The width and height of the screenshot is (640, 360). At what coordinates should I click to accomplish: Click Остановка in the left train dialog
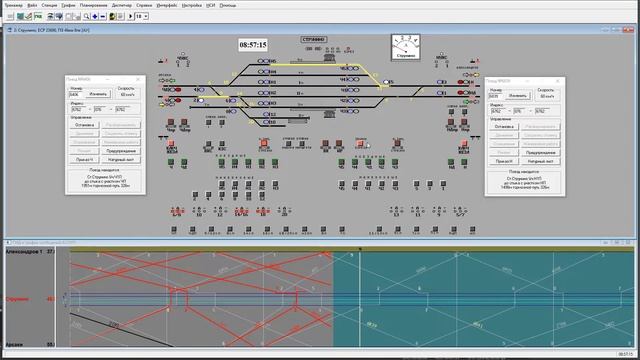click(84, 125)
